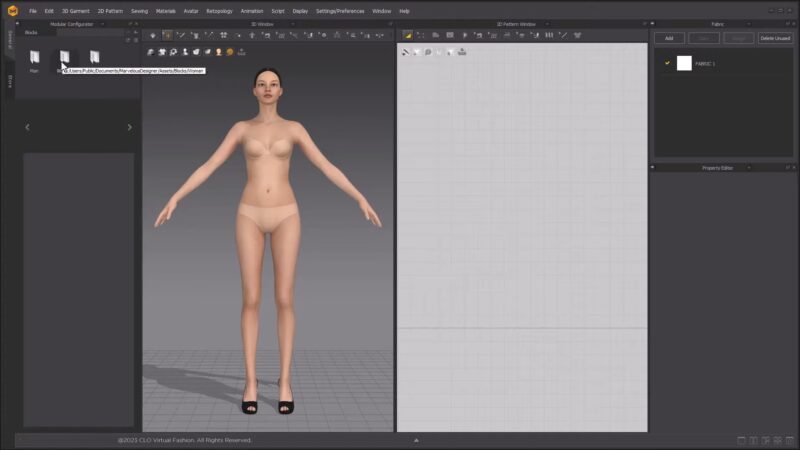Open the third blocks folder
This screenshot has height=450, width=800.
[94, 57]
